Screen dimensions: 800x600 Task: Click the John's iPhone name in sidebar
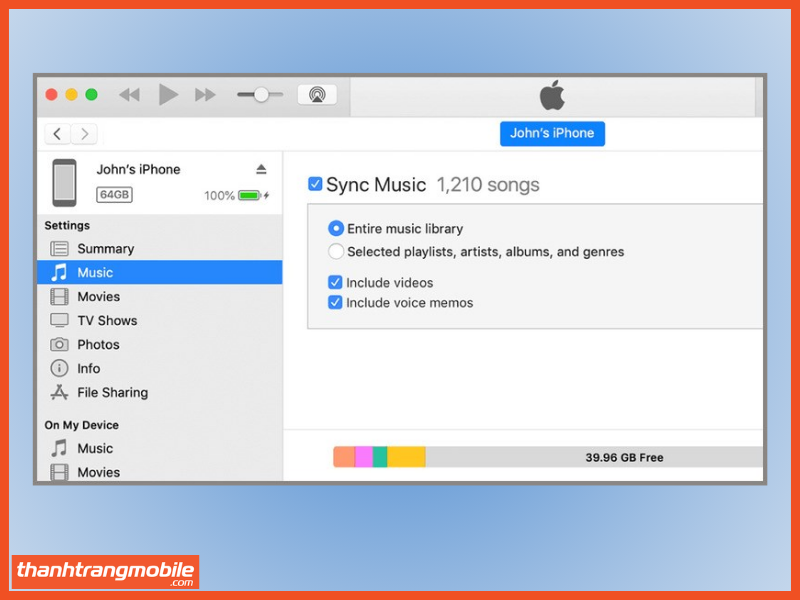(138, 169)
